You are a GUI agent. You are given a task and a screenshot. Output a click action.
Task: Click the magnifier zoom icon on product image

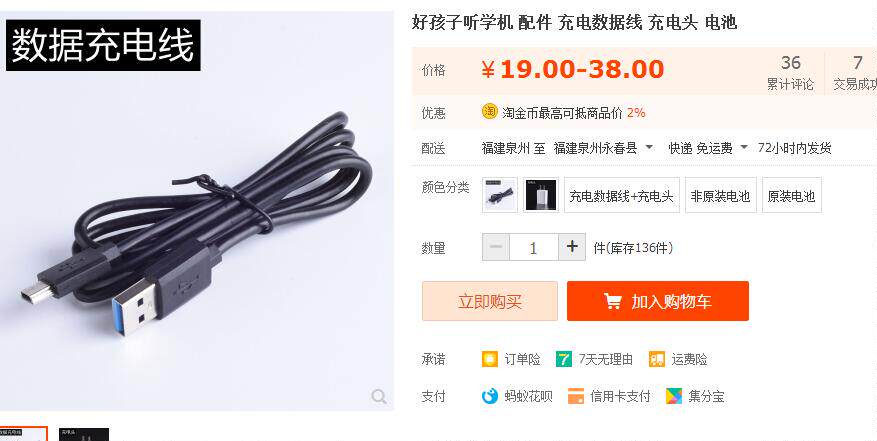pyautogui.click(x=379, y=396)
